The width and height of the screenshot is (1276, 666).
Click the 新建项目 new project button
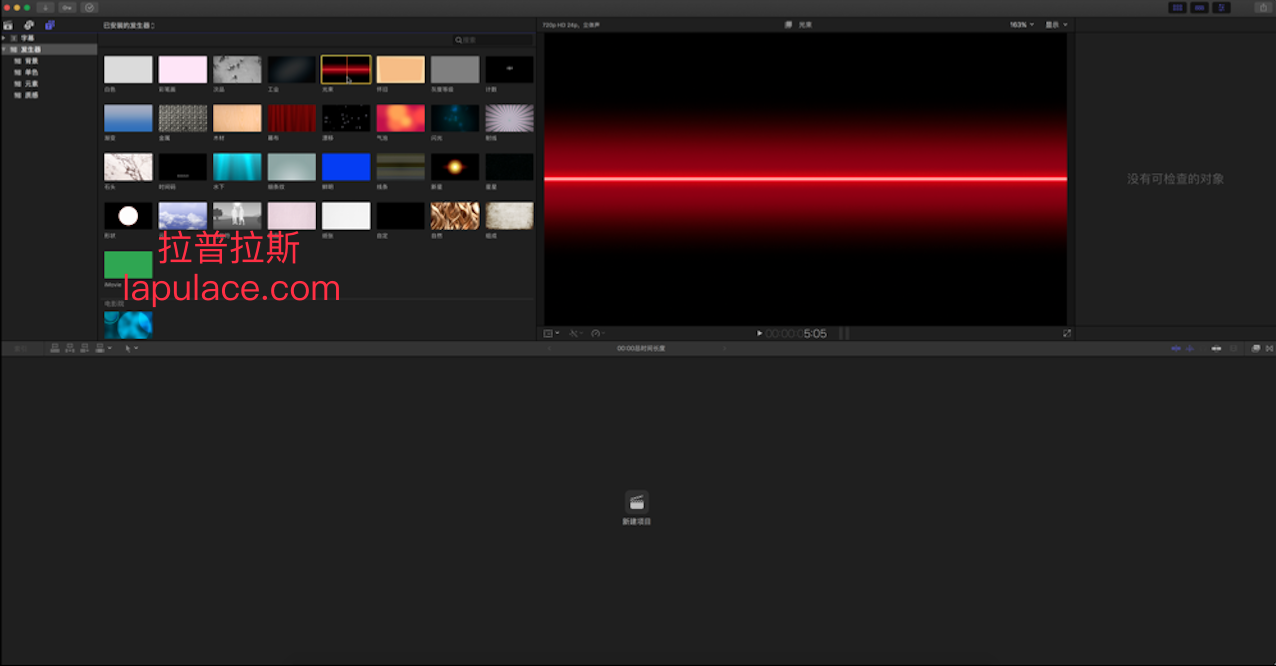pos(637,508)
